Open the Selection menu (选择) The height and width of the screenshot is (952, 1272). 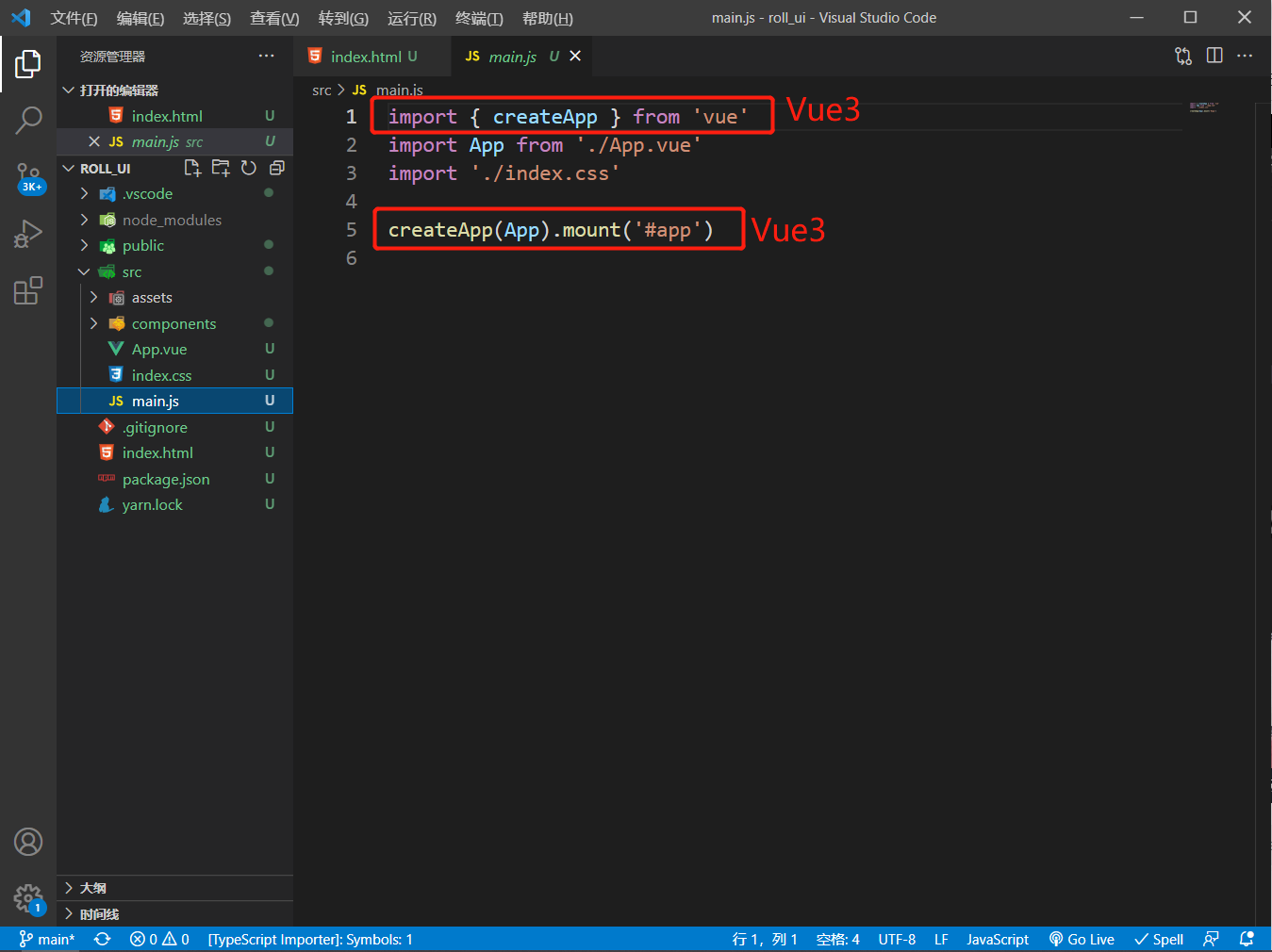206,18
